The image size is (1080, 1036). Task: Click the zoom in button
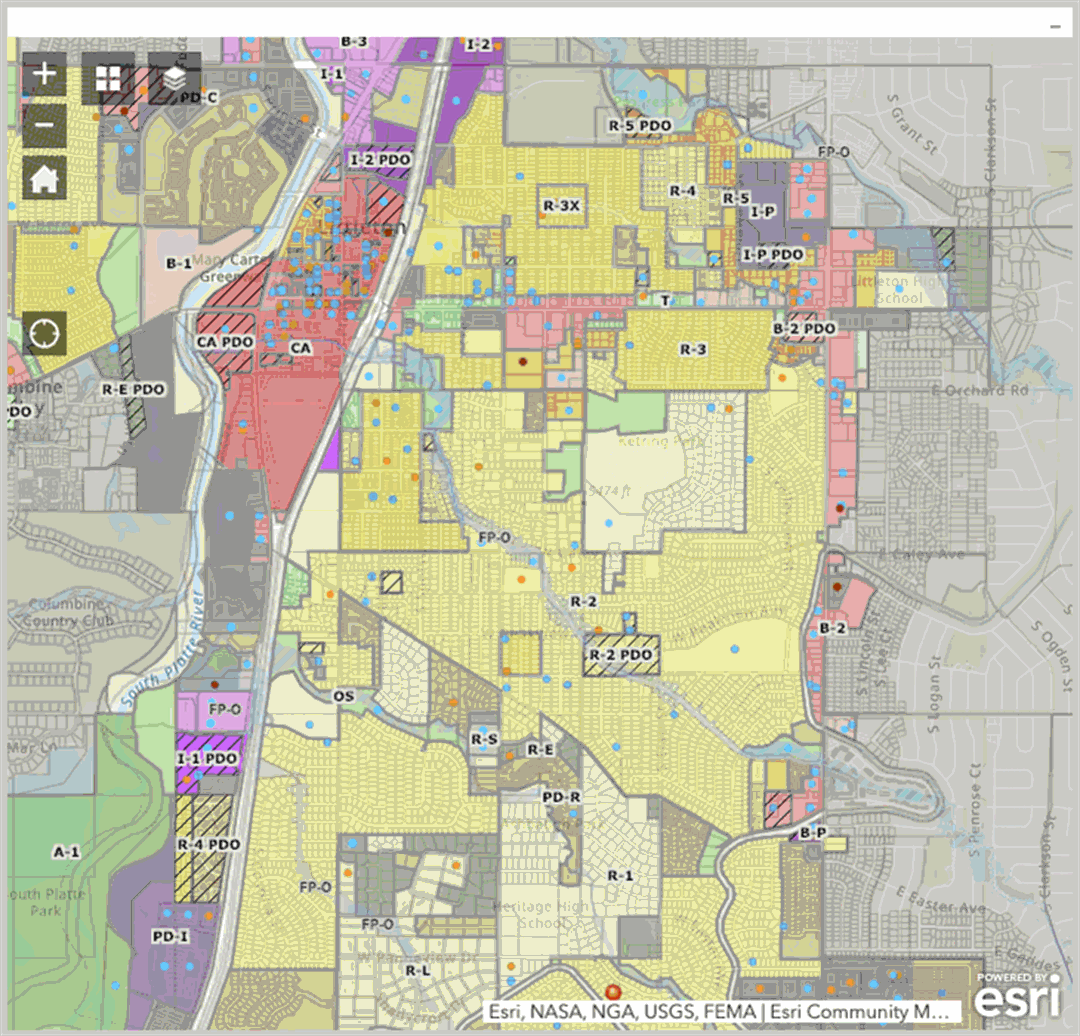pyautogui.click(x=45, y=74)
